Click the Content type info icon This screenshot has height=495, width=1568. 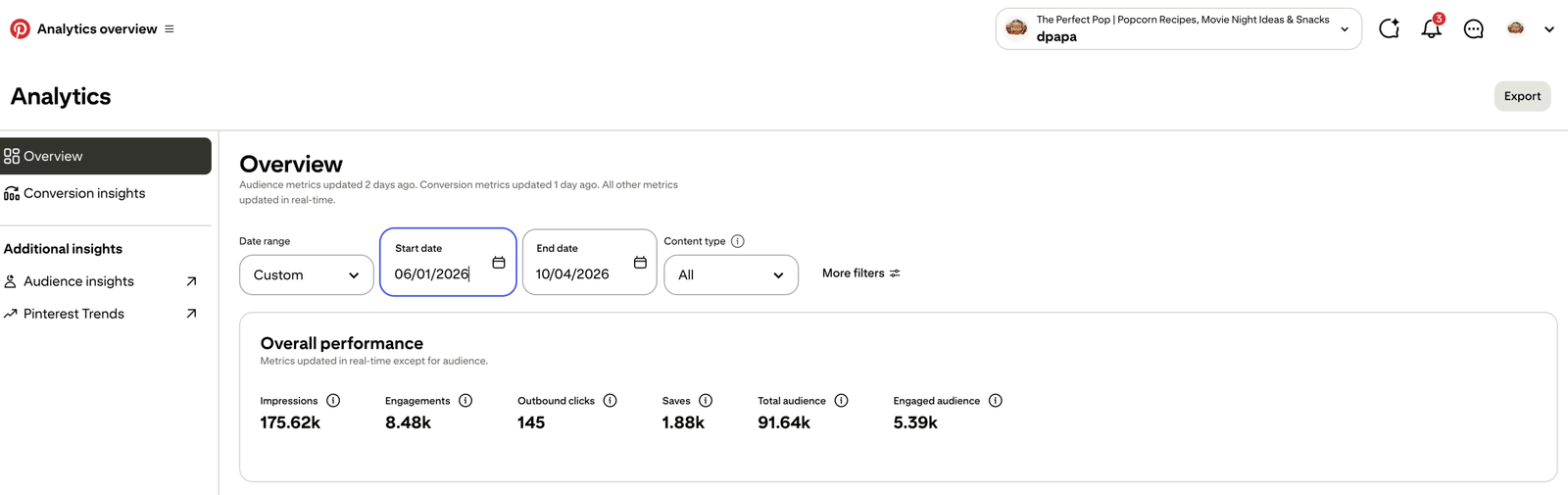click(x=738, y=241)
